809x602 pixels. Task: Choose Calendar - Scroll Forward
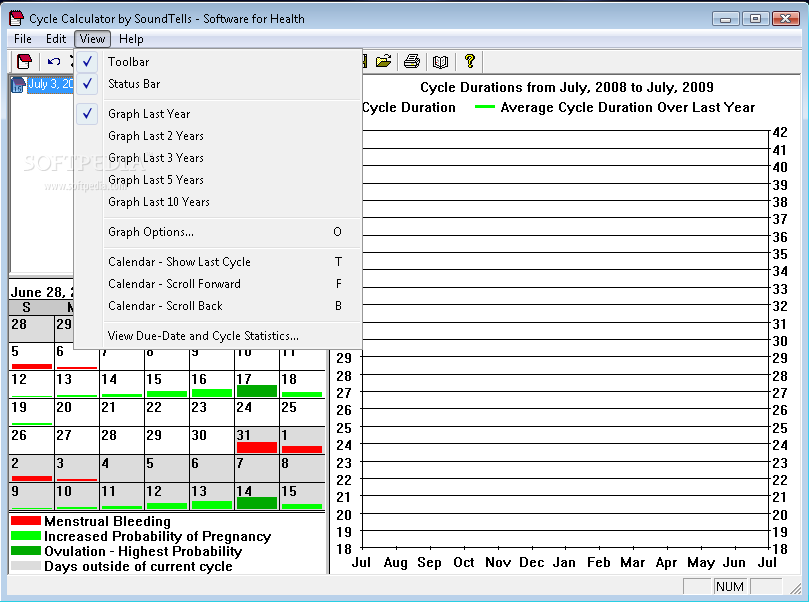(218, 284)
